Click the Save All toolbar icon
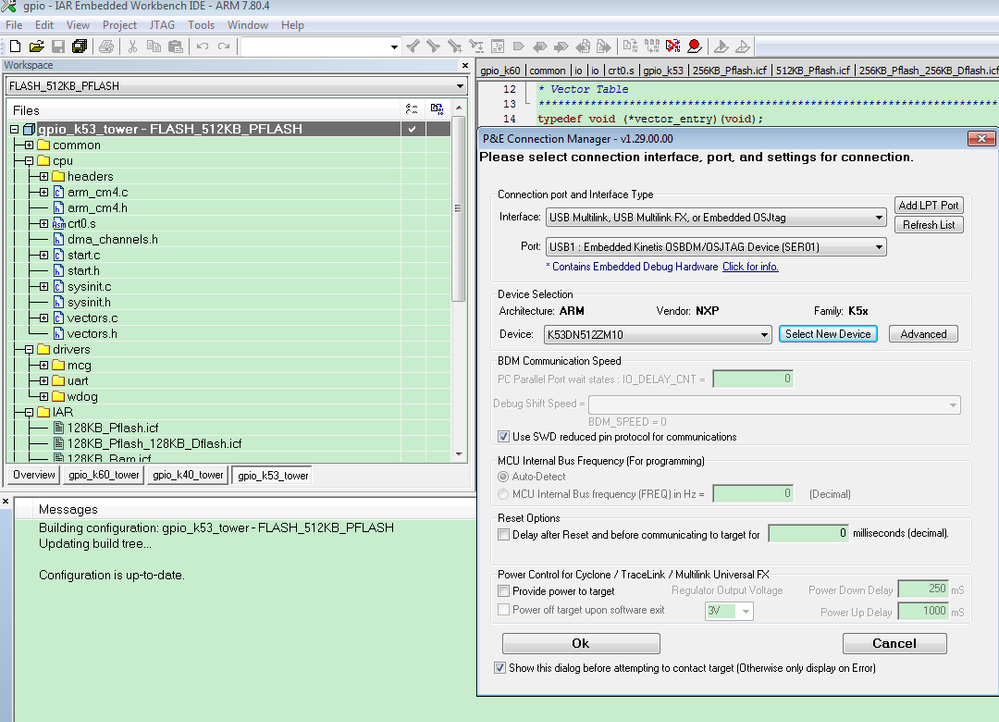Screen dimensions: 999x722 tap(80, 47)
